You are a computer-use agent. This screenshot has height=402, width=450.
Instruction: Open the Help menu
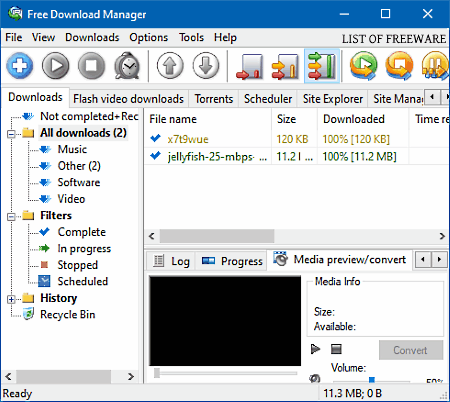coord(225,37)
